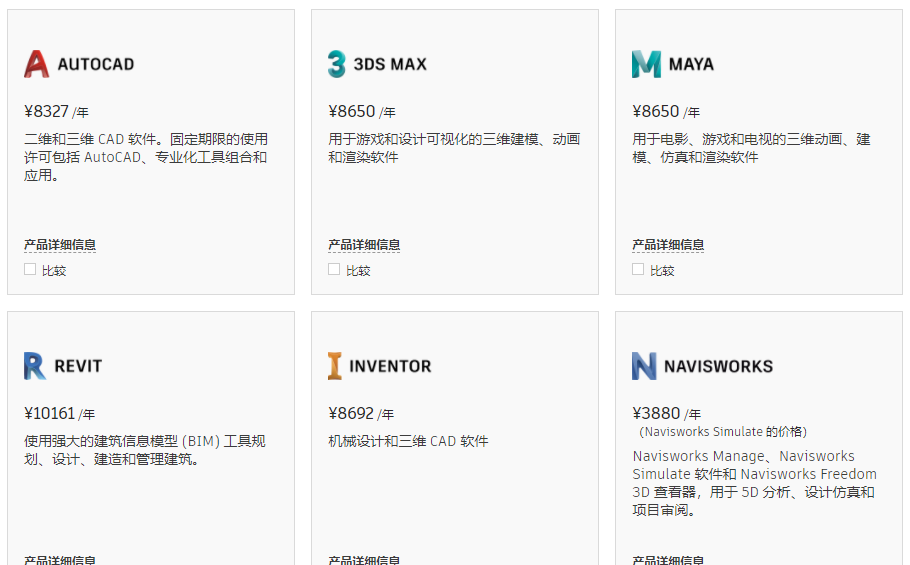Image resolution: width=910 pixels, height=565 pixels.
Task: Click the 3ds Max description about 游戏和设计可视化
Action: tap(454, 148)
